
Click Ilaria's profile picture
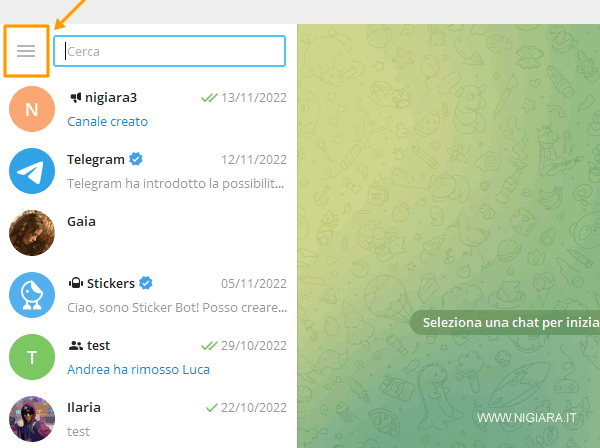click(x=32, y=419)
